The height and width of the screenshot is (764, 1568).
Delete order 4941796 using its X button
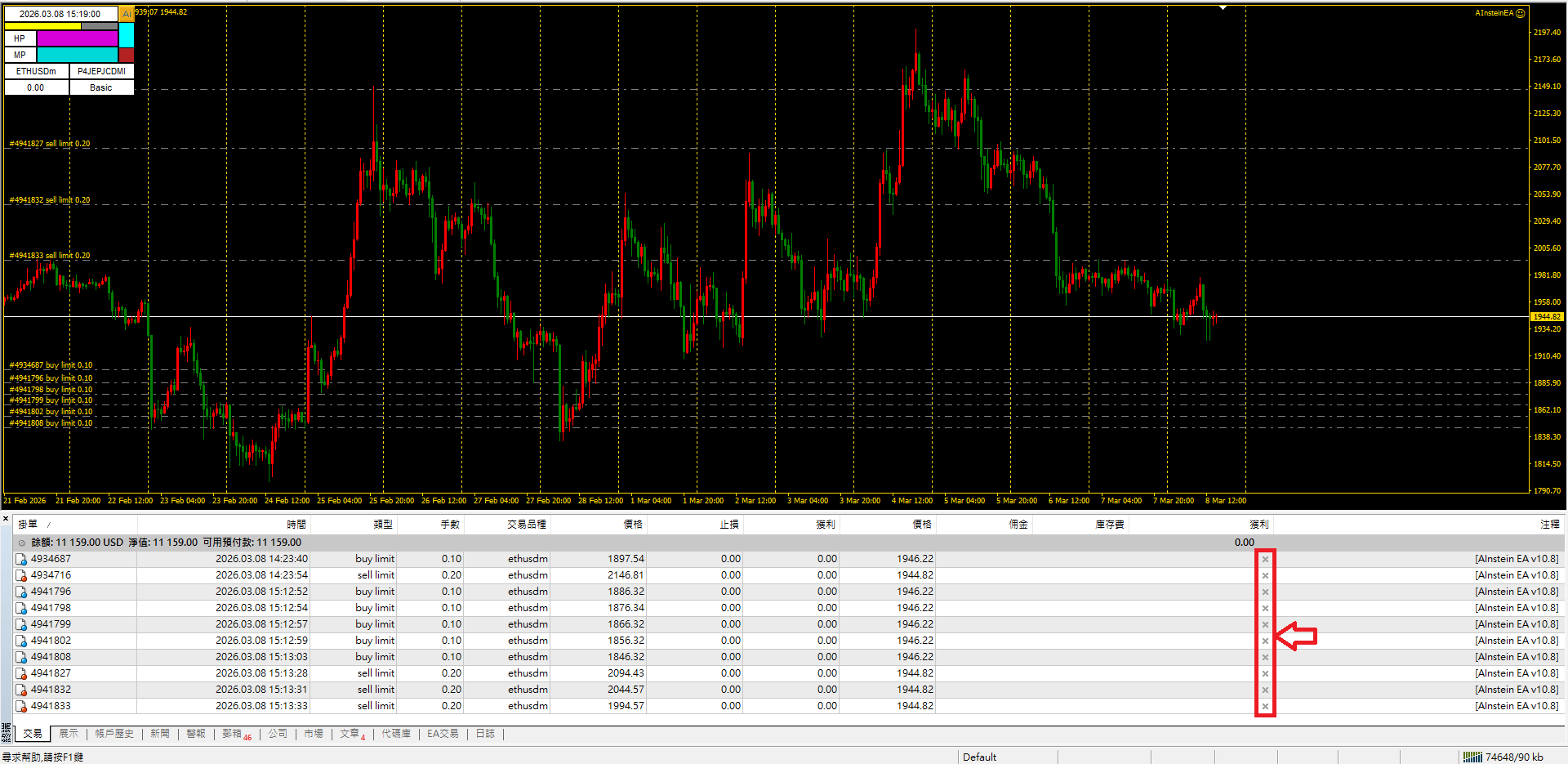tap(1265, 592)
